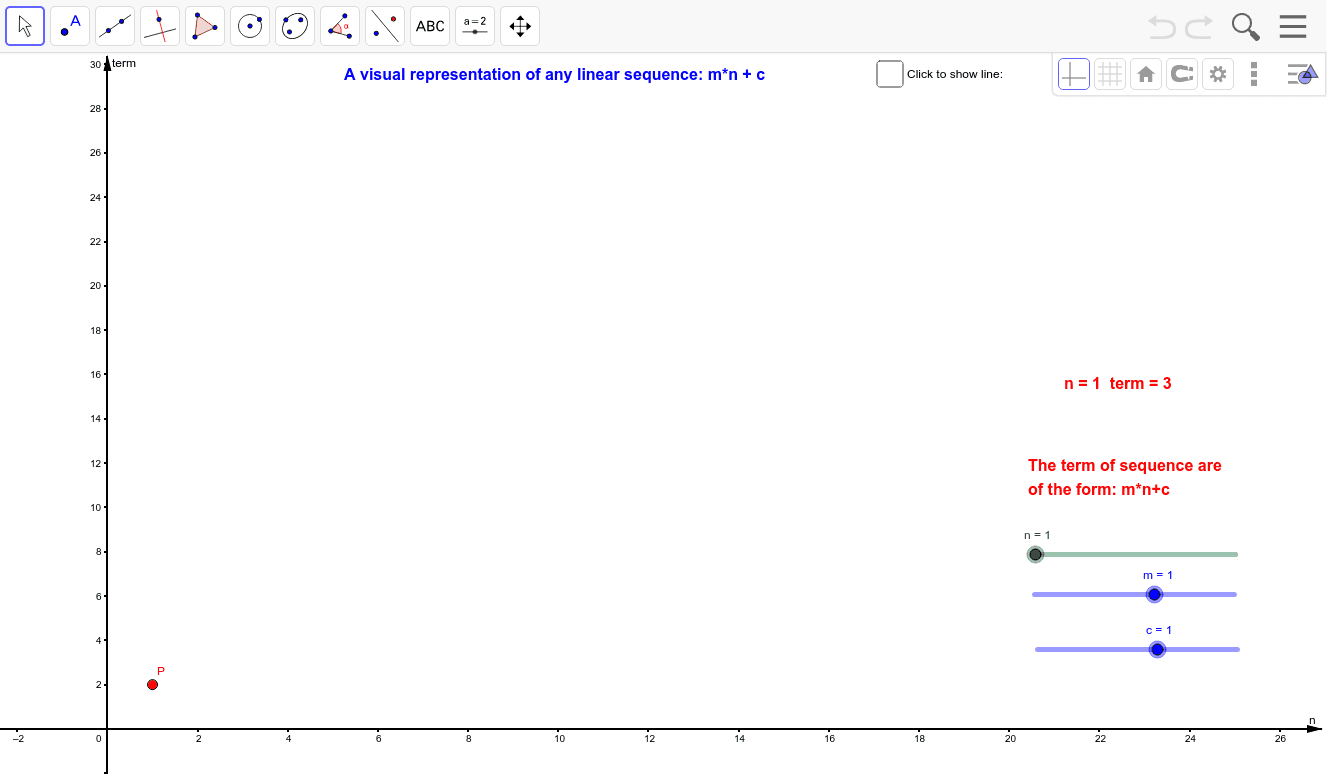
Task: Click the blue title 'A visual representation' text
Action: point(554,74)
